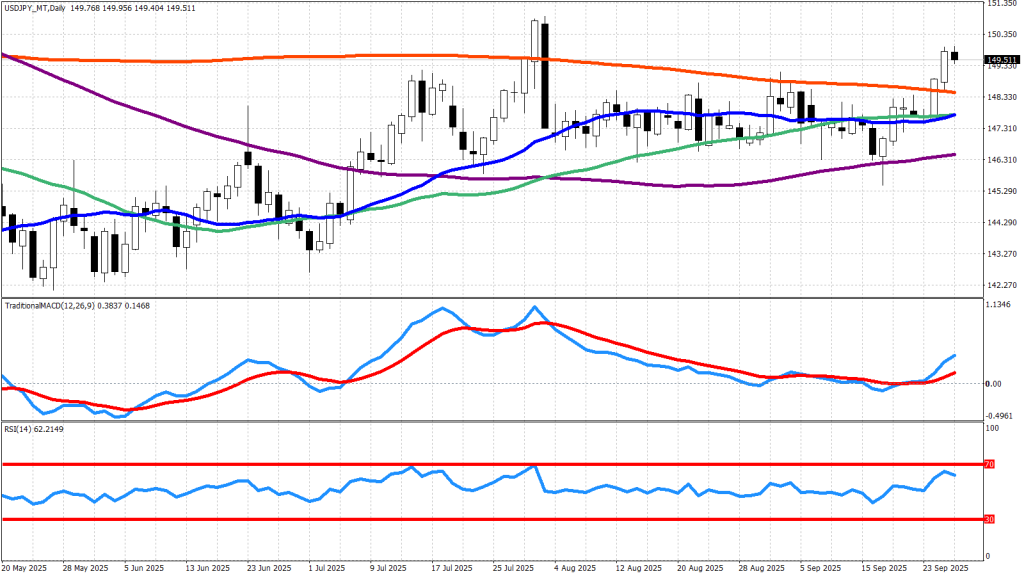
Task: Click the MACD -0.4961 scale label
Action: click(x=1000, y=412)
